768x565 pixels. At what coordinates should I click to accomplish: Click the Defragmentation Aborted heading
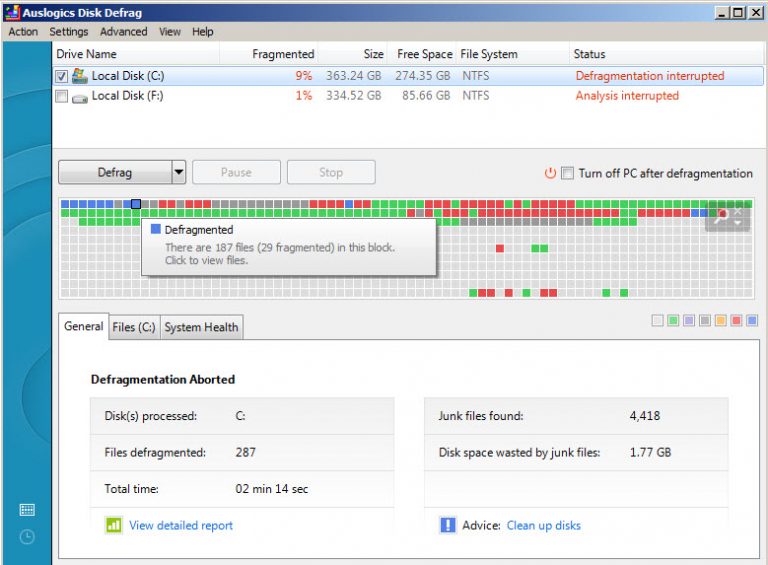tap(163, 379)
